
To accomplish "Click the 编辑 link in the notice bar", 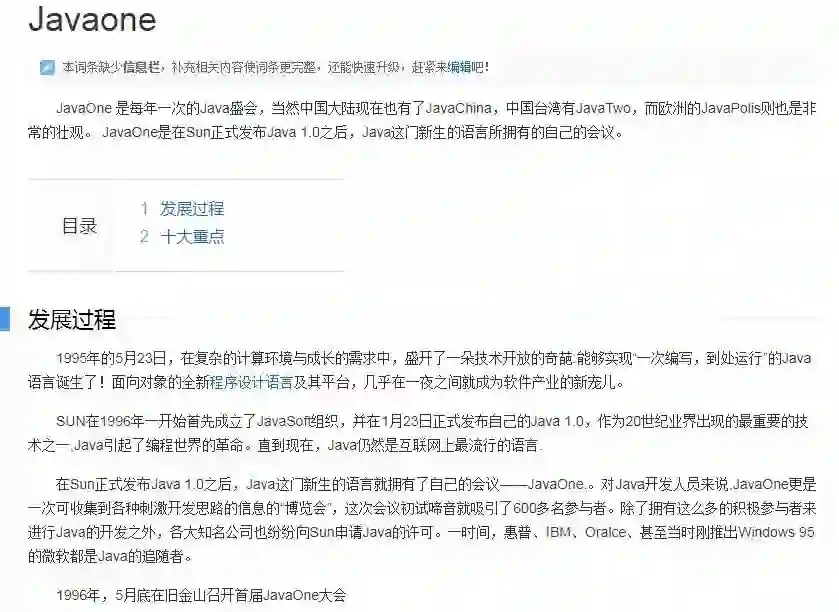I will [459, 67].
